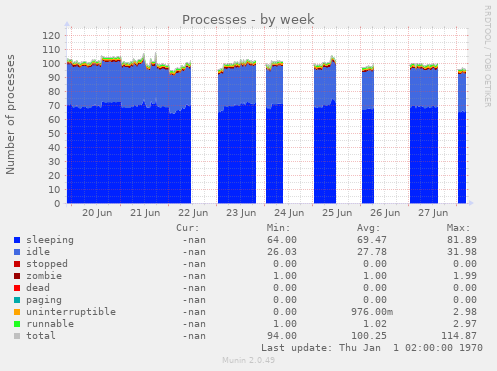Click the '25 Jun' x-axis label
The image size is (497, 371).
coord(337,213)
